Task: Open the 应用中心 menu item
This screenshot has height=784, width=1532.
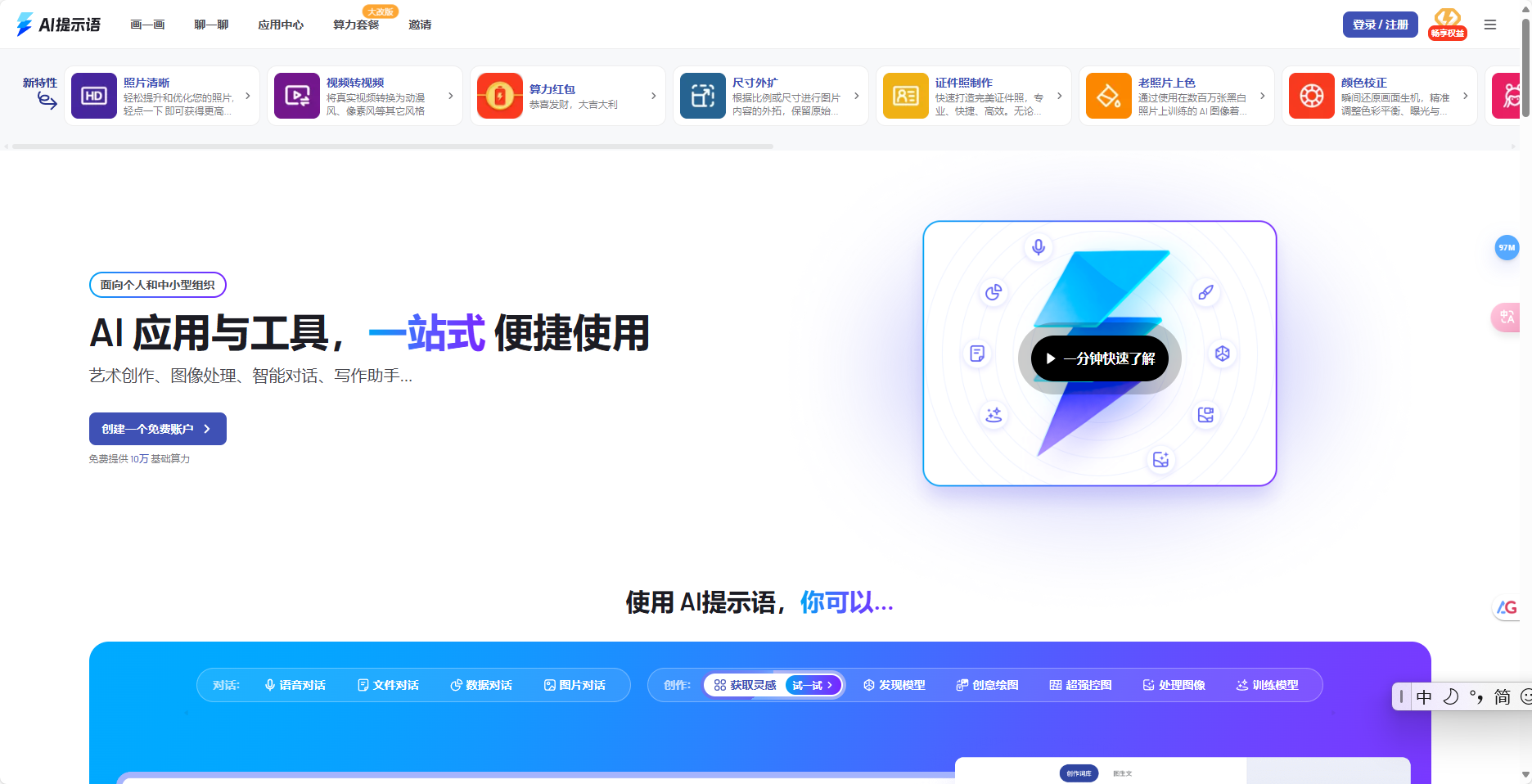Action: coord(281,25)
